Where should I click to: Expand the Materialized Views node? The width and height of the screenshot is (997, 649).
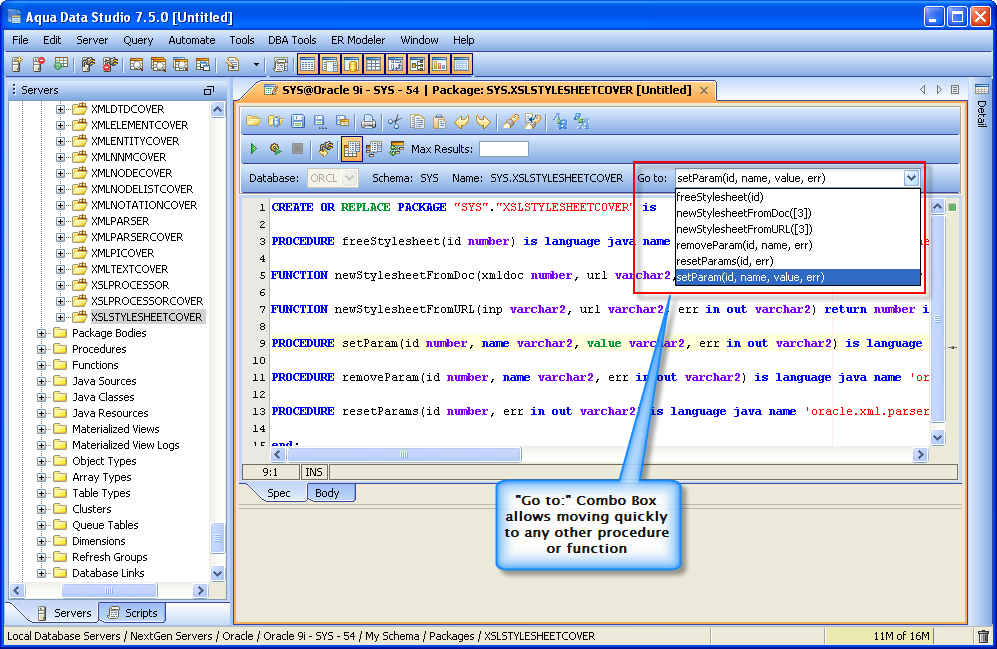(41, 429)
